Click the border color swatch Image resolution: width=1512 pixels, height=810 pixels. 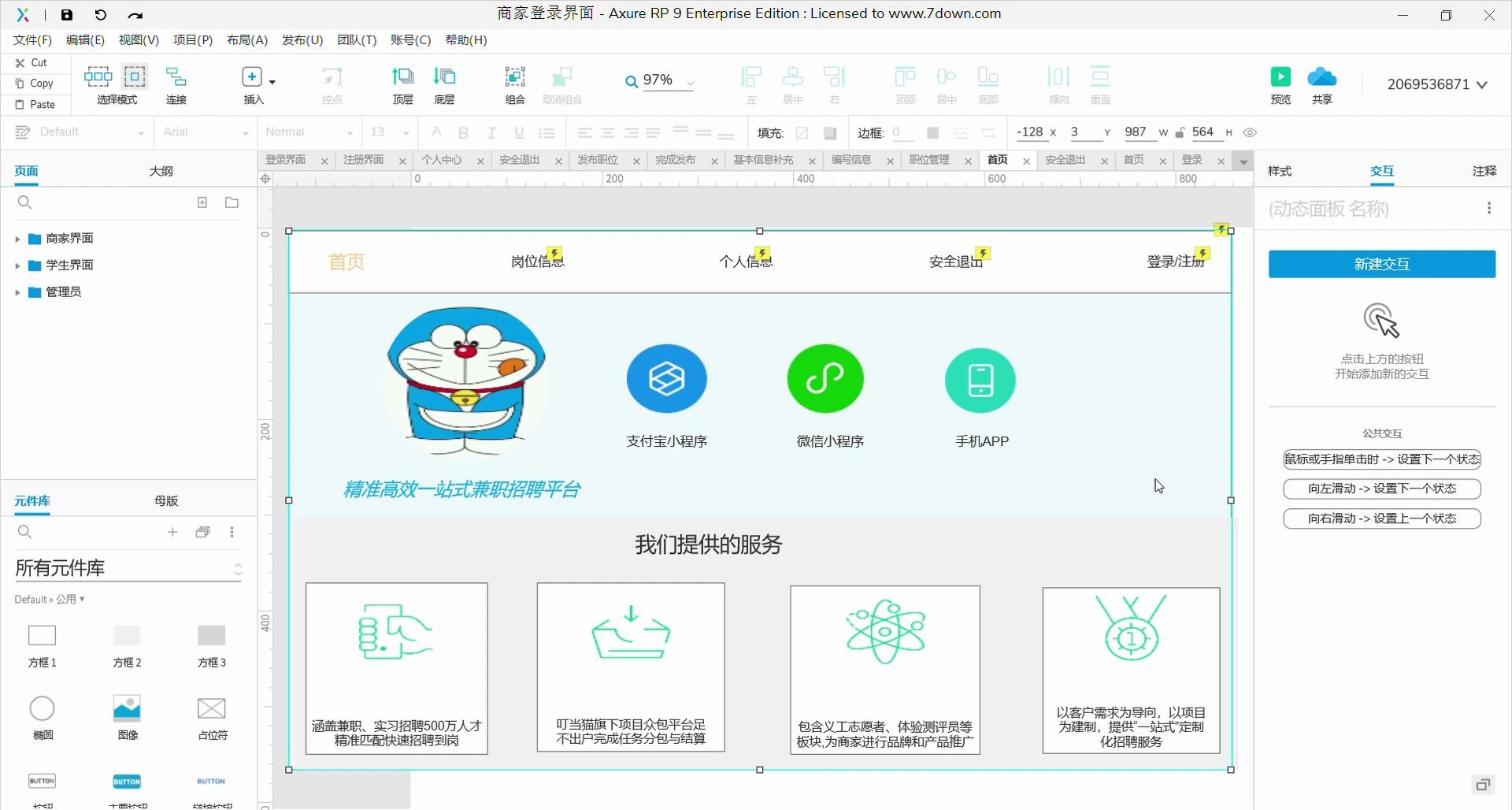933,133
